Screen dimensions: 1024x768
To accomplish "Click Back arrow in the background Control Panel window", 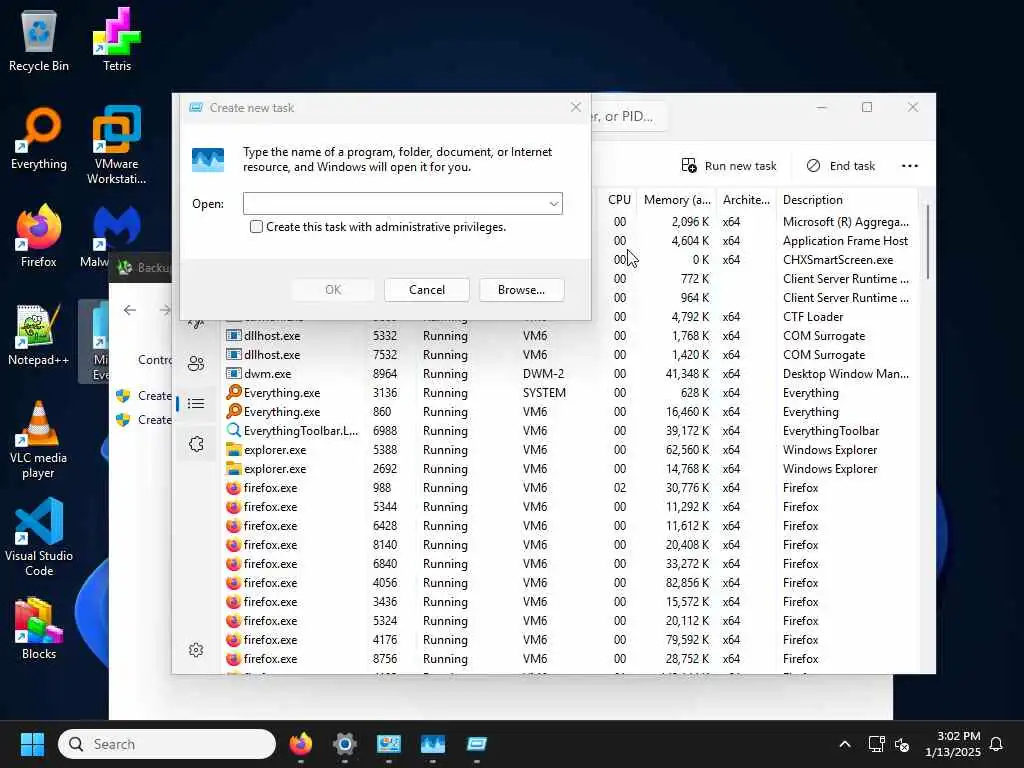I will tap(130, 310).
